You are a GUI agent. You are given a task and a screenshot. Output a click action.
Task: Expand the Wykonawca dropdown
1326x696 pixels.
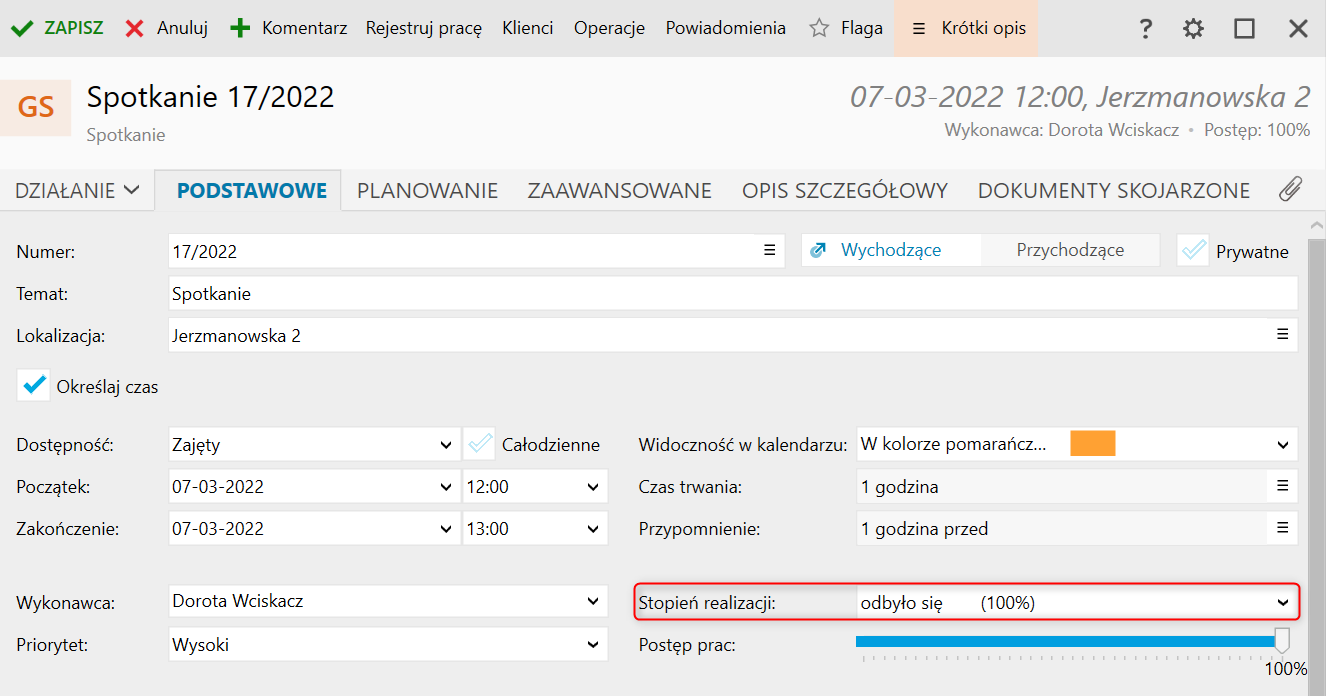[595, 602]
